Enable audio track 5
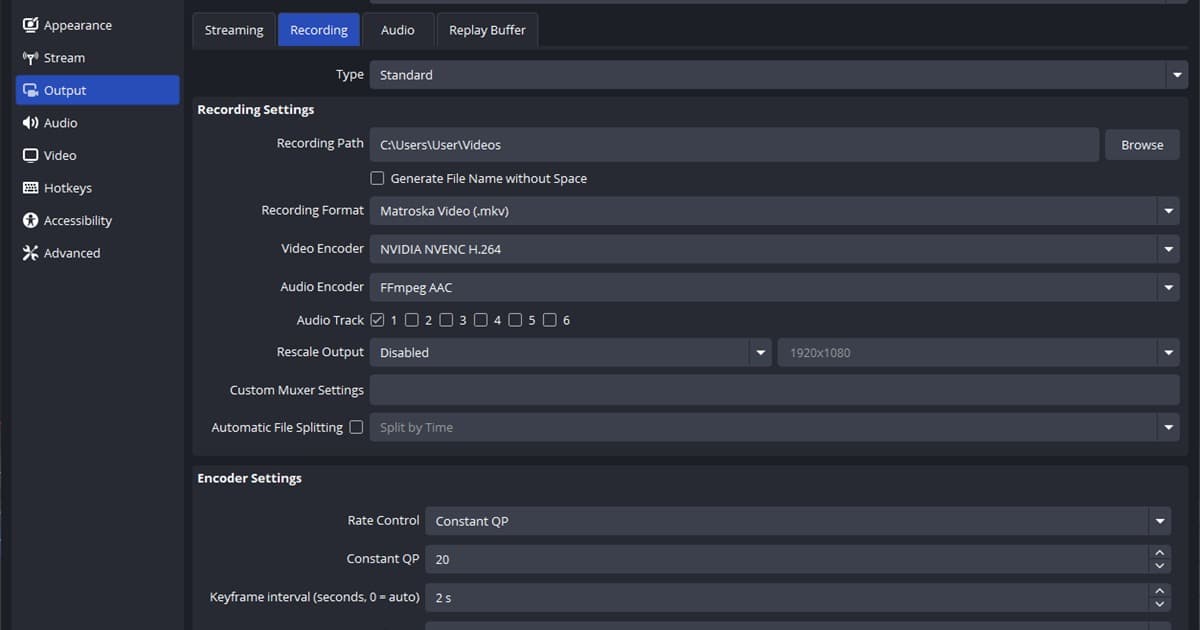Viewport: 1200px width, 630px height. pos(515,320)
